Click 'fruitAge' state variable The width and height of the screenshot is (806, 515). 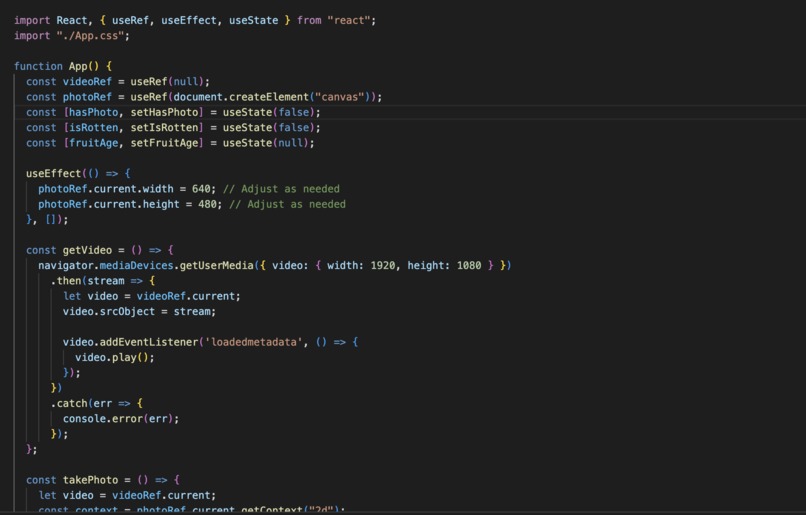coord(93,143)
